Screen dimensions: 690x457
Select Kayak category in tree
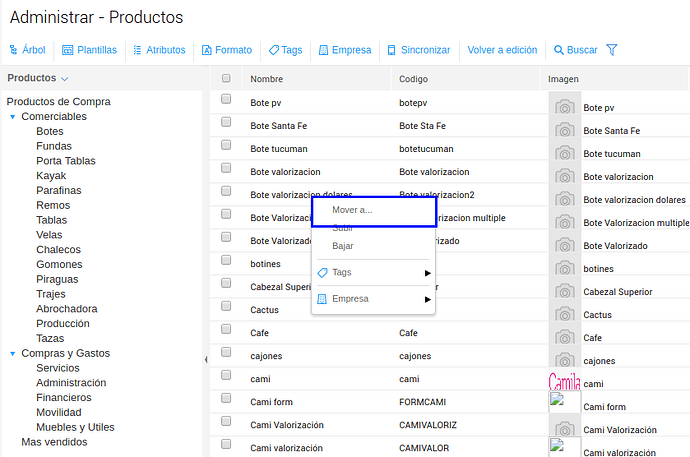50,176
